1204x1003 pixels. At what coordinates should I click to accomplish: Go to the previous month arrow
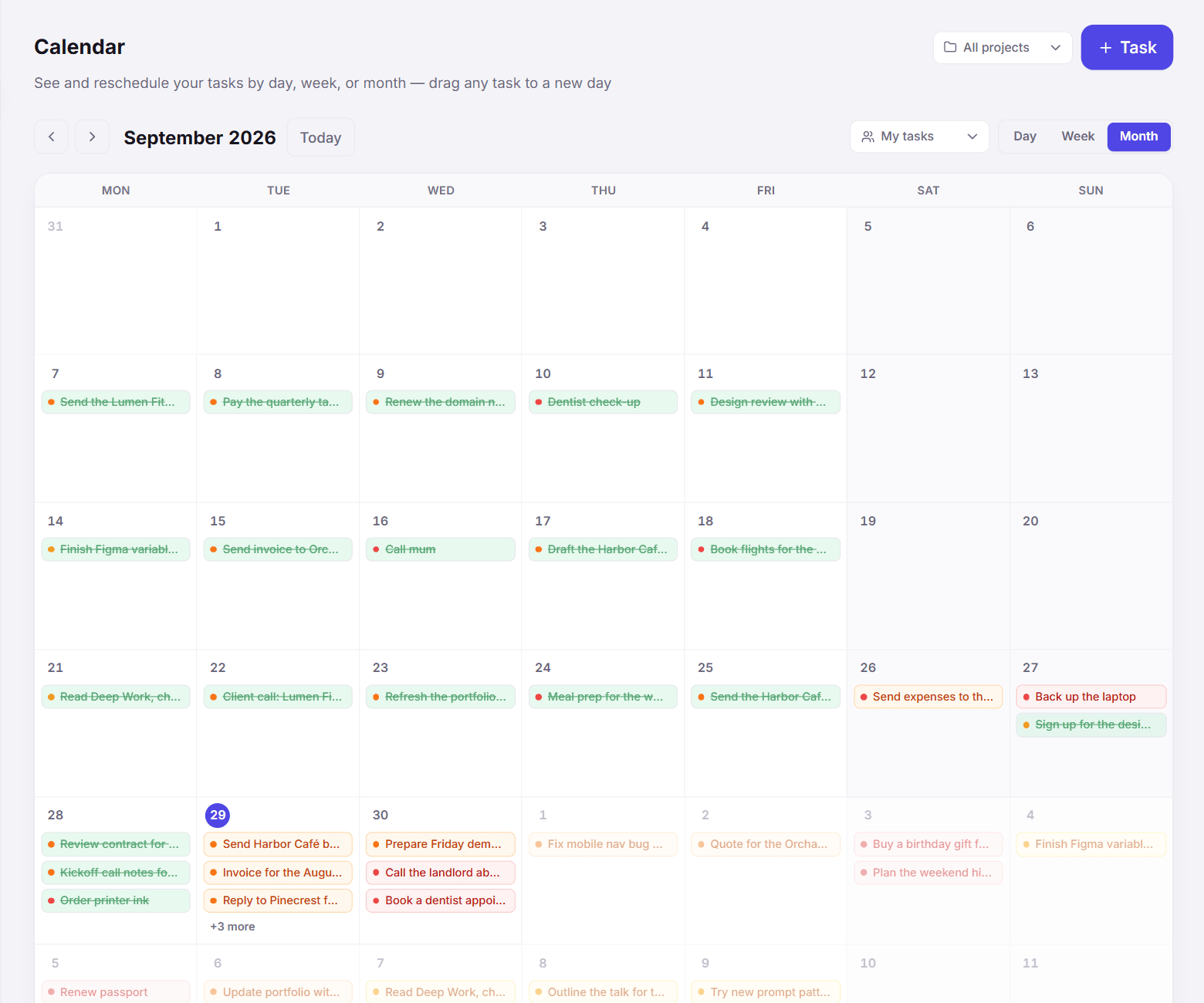(x=52, y=137)
